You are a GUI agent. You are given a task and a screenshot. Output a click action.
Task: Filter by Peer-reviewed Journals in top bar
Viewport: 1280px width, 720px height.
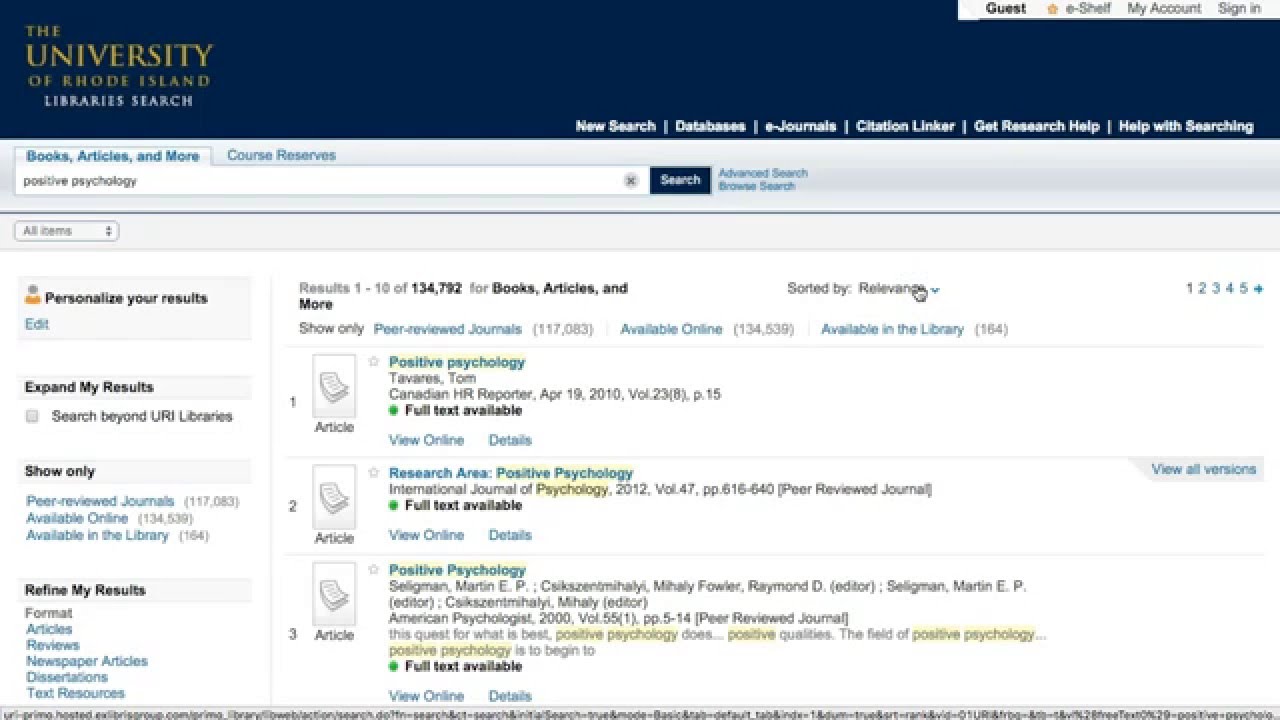click(x=447, y=329)
